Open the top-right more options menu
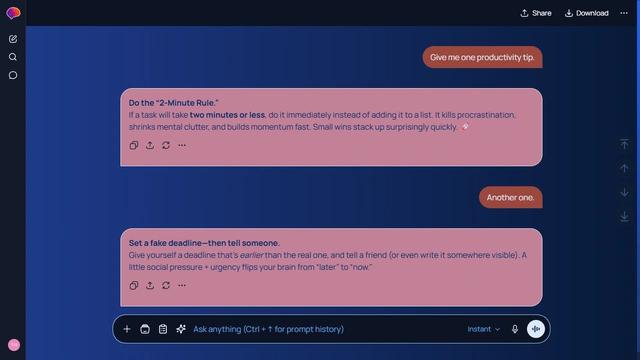Screen dimensions: 640x360 624,13
